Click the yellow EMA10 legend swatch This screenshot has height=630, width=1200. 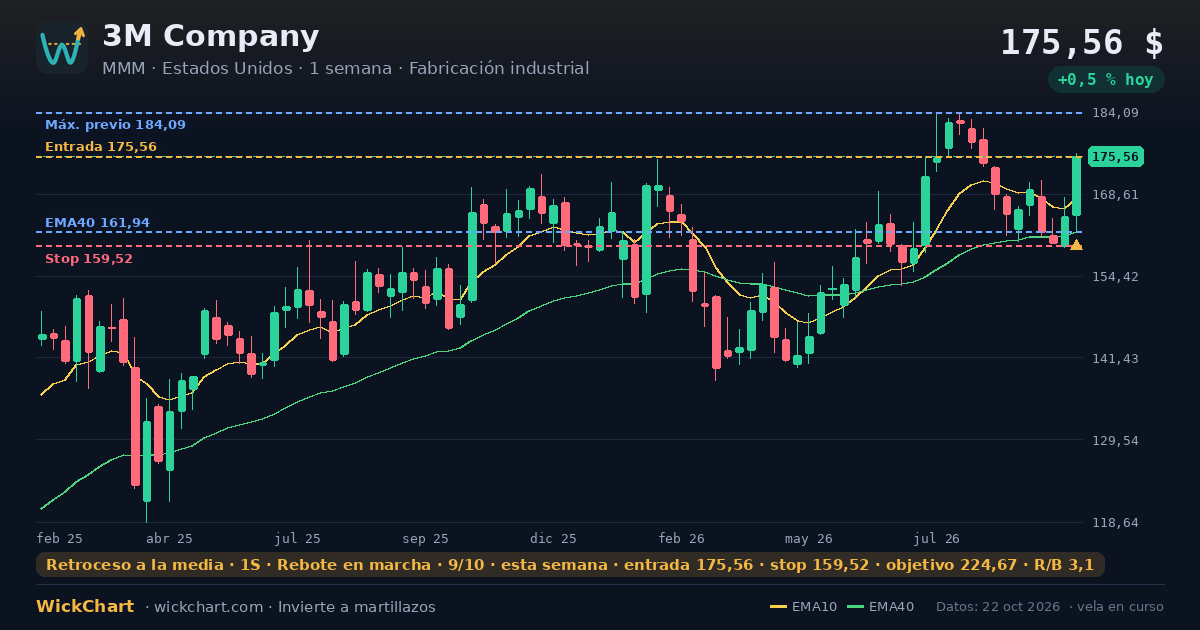[x=778, y=607]
